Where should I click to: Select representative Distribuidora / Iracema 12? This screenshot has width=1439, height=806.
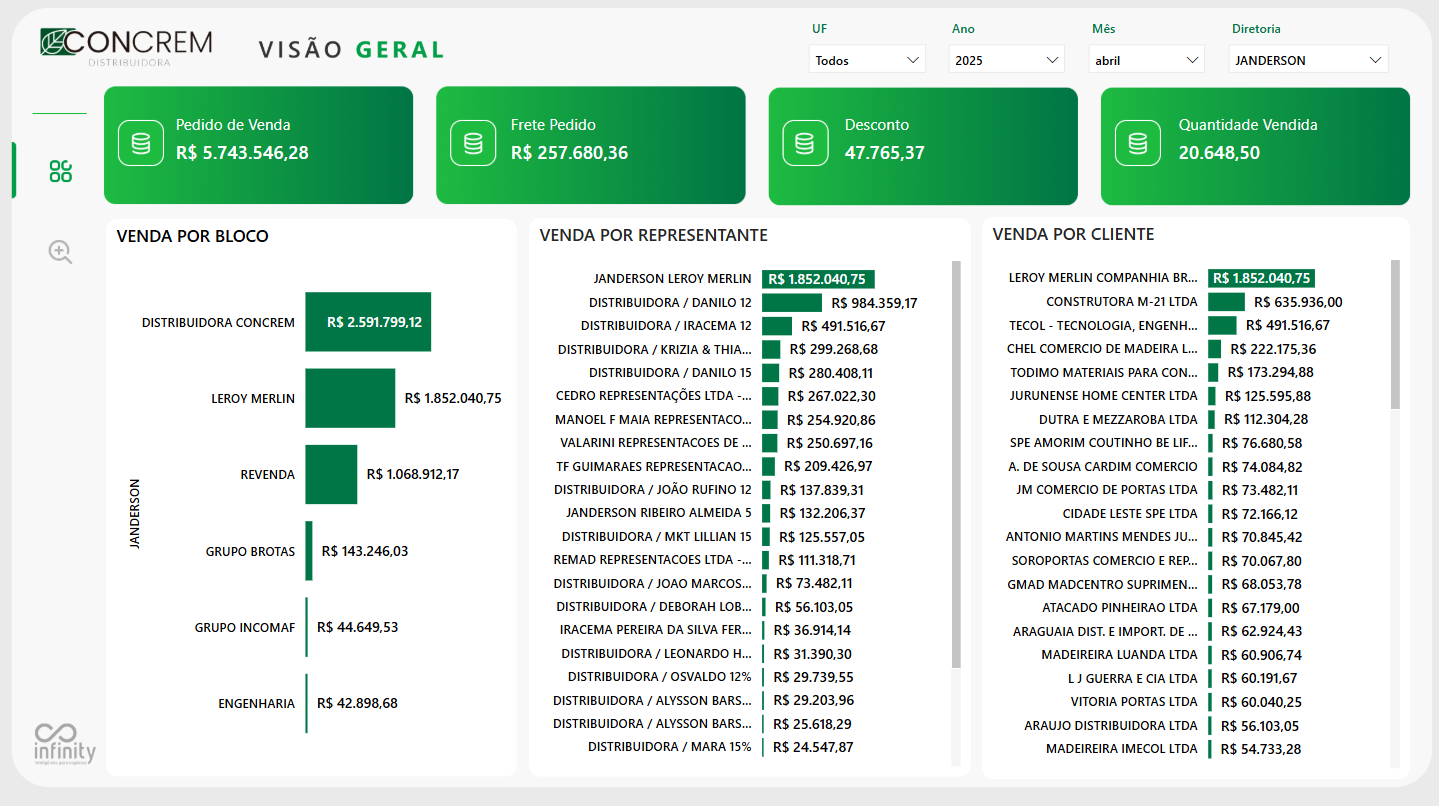[666, 326]
